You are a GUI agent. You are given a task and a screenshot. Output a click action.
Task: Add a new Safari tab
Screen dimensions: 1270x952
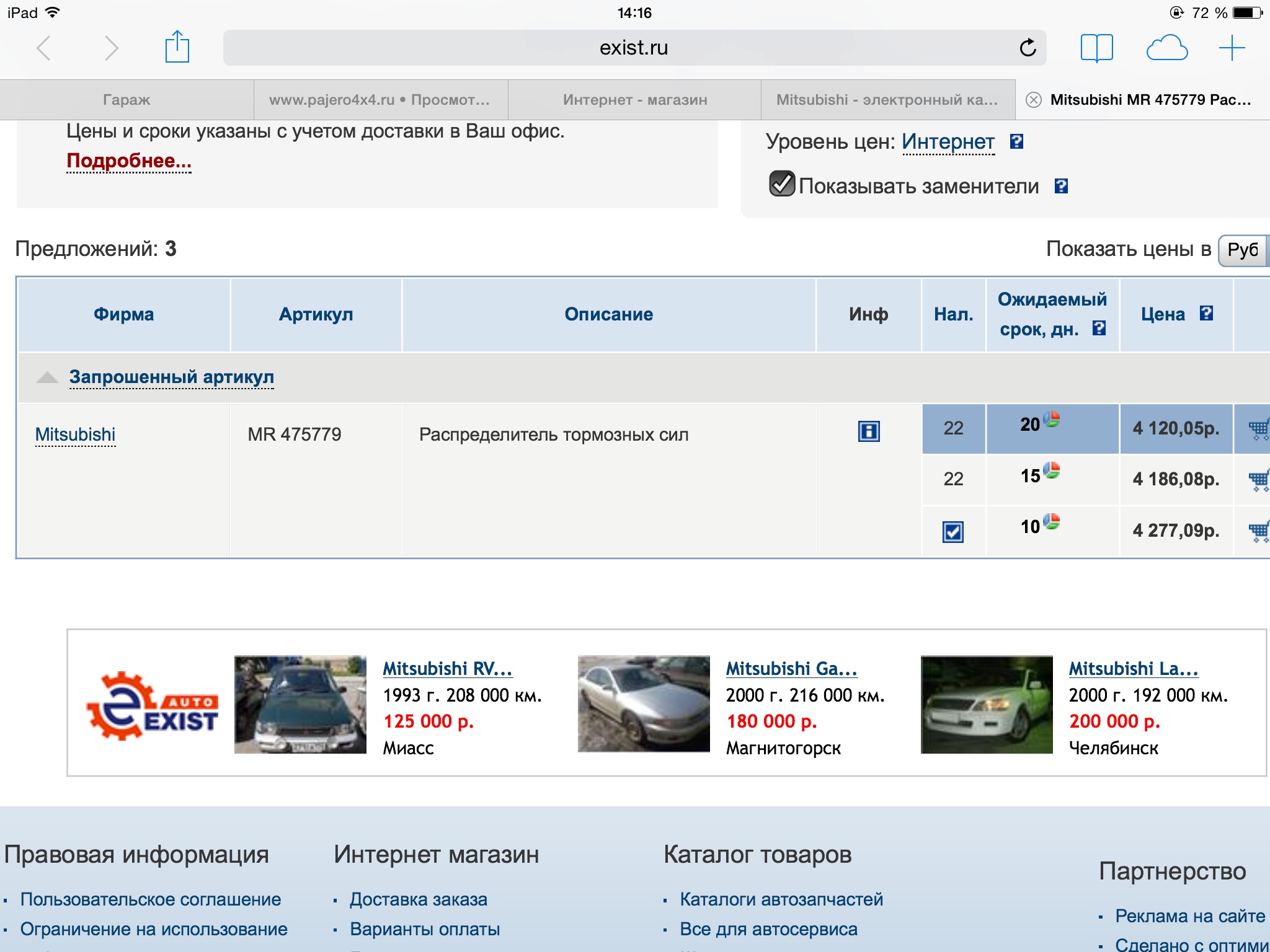point(1232,48)
